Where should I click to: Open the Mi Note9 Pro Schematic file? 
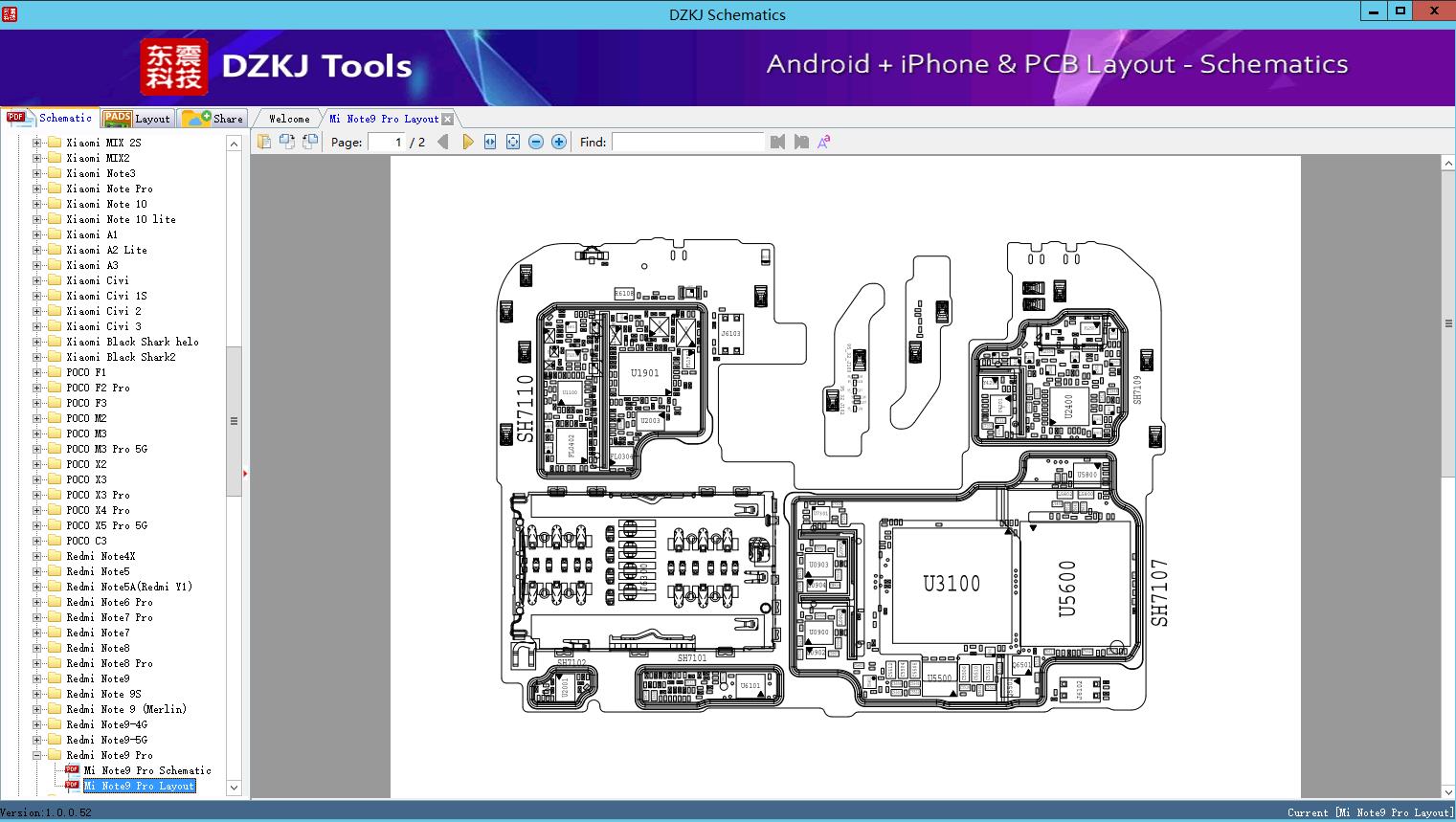click(147, 770)
